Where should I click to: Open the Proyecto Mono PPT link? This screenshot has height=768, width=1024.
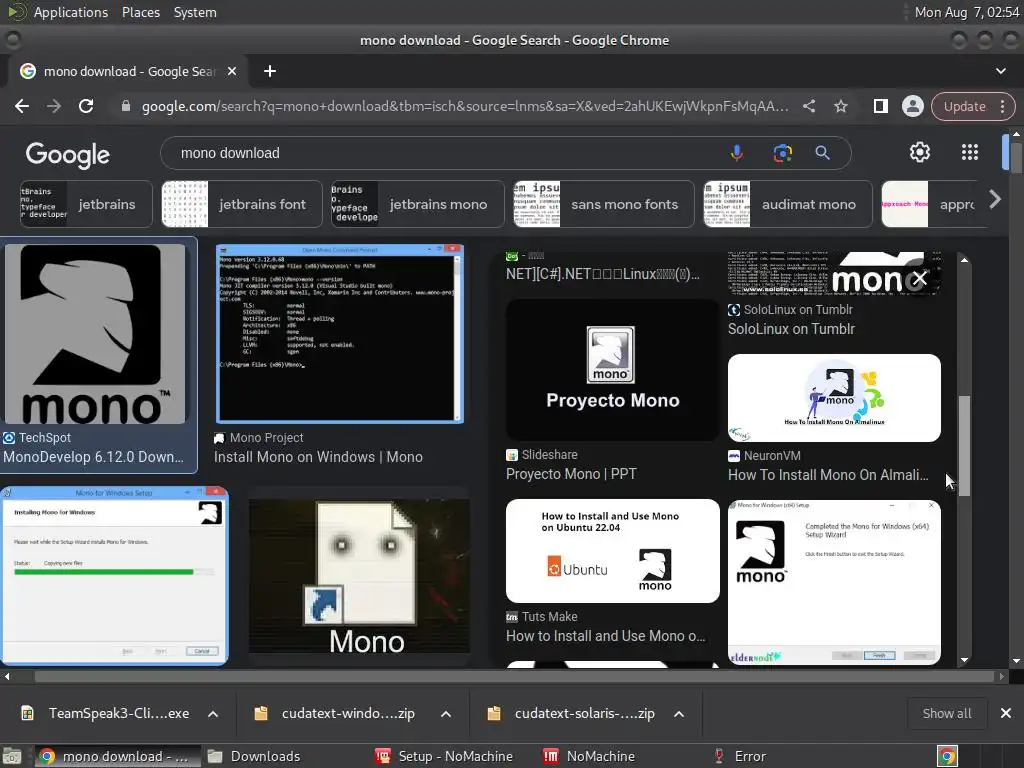(x=571, y=473)
